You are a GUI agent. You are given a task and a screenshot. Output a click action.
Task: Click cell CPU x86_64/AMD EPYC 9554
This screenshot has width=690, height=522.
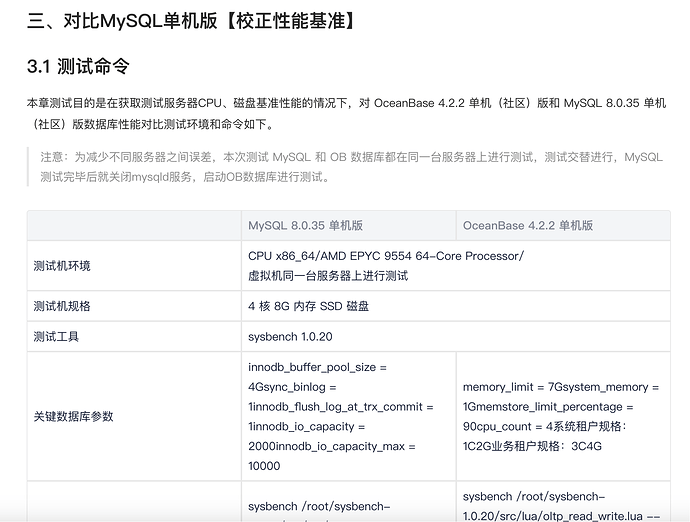pyautogui.click(x=455, y=266)
